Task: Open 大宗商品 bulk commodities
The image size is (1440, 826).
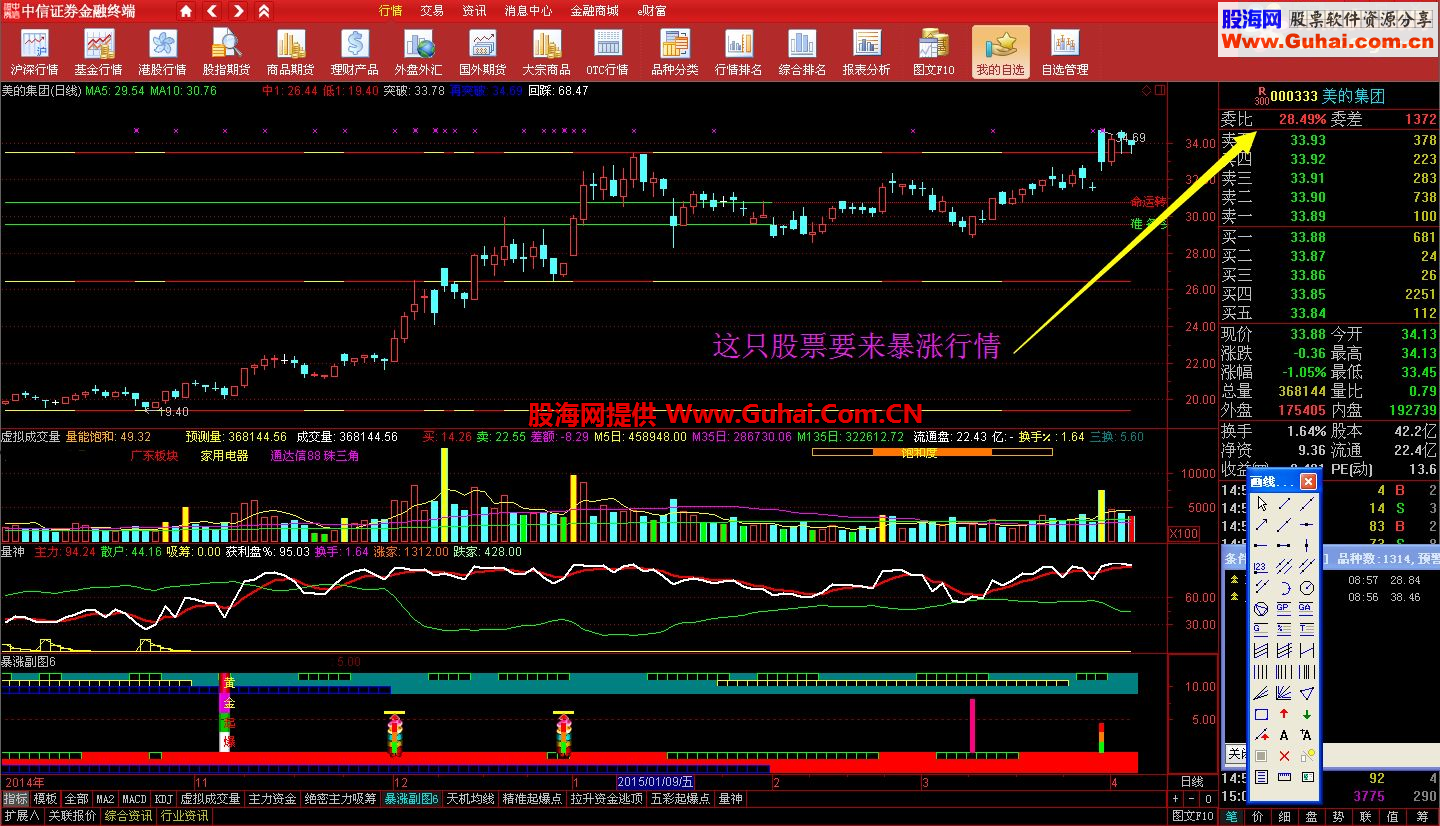Action: coord(546,53)
